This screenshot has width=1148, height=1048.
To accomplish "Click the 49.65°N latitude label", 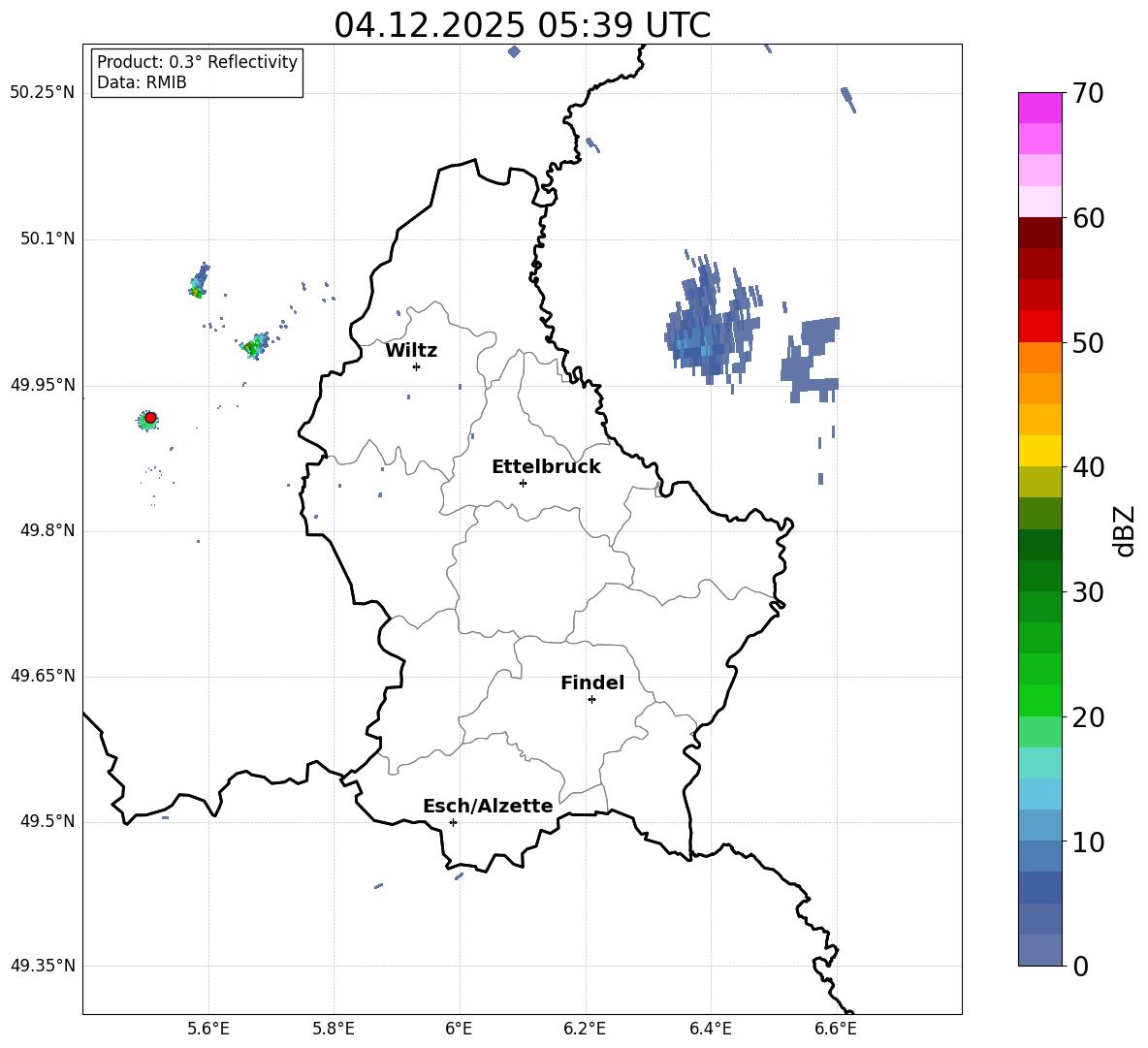I will click(x=43, y=676).
